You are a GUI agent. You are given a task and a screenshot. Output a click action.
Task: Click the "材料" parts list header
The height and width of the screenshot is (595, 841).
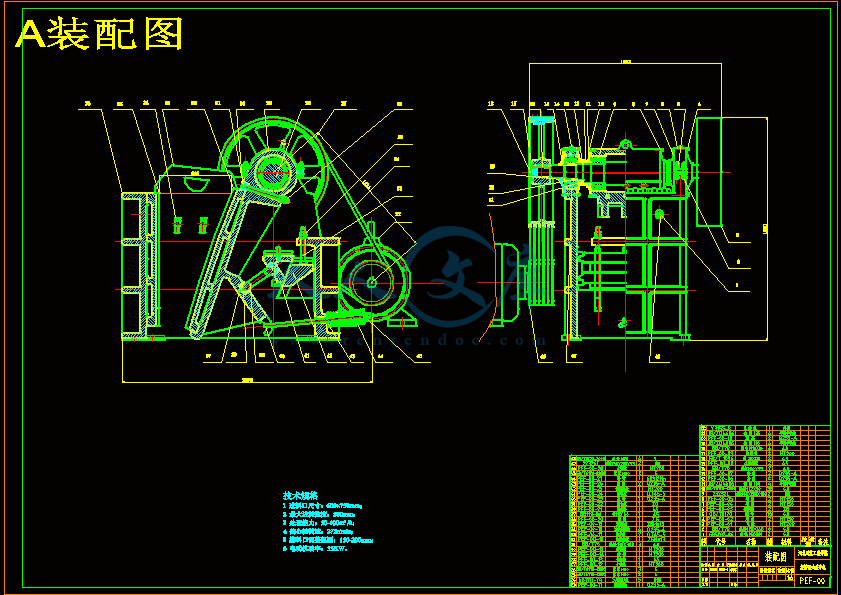click(x=786, y=542)
